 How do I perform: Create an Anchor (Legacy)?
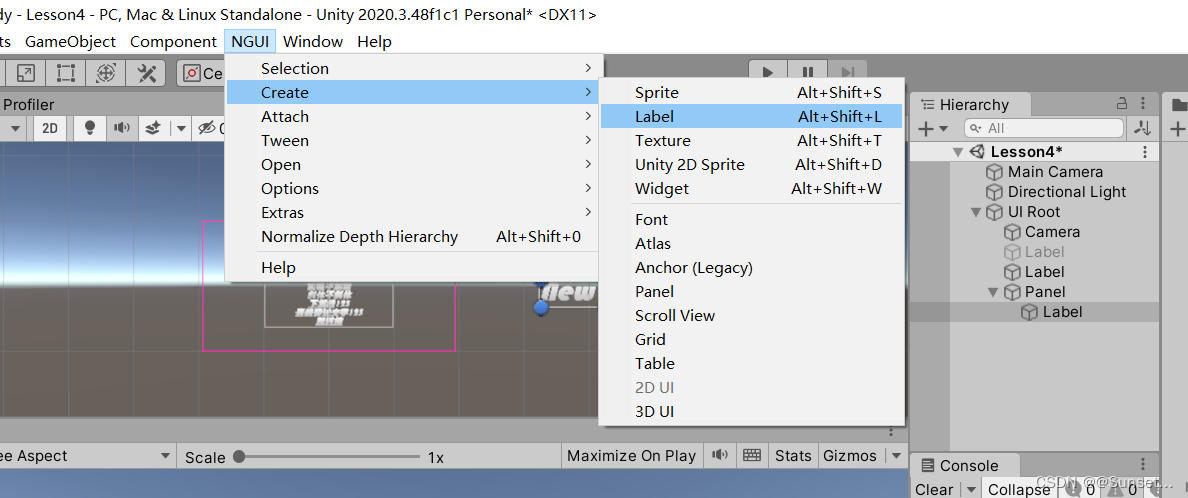pyautogui.click(x=752, y=268)
